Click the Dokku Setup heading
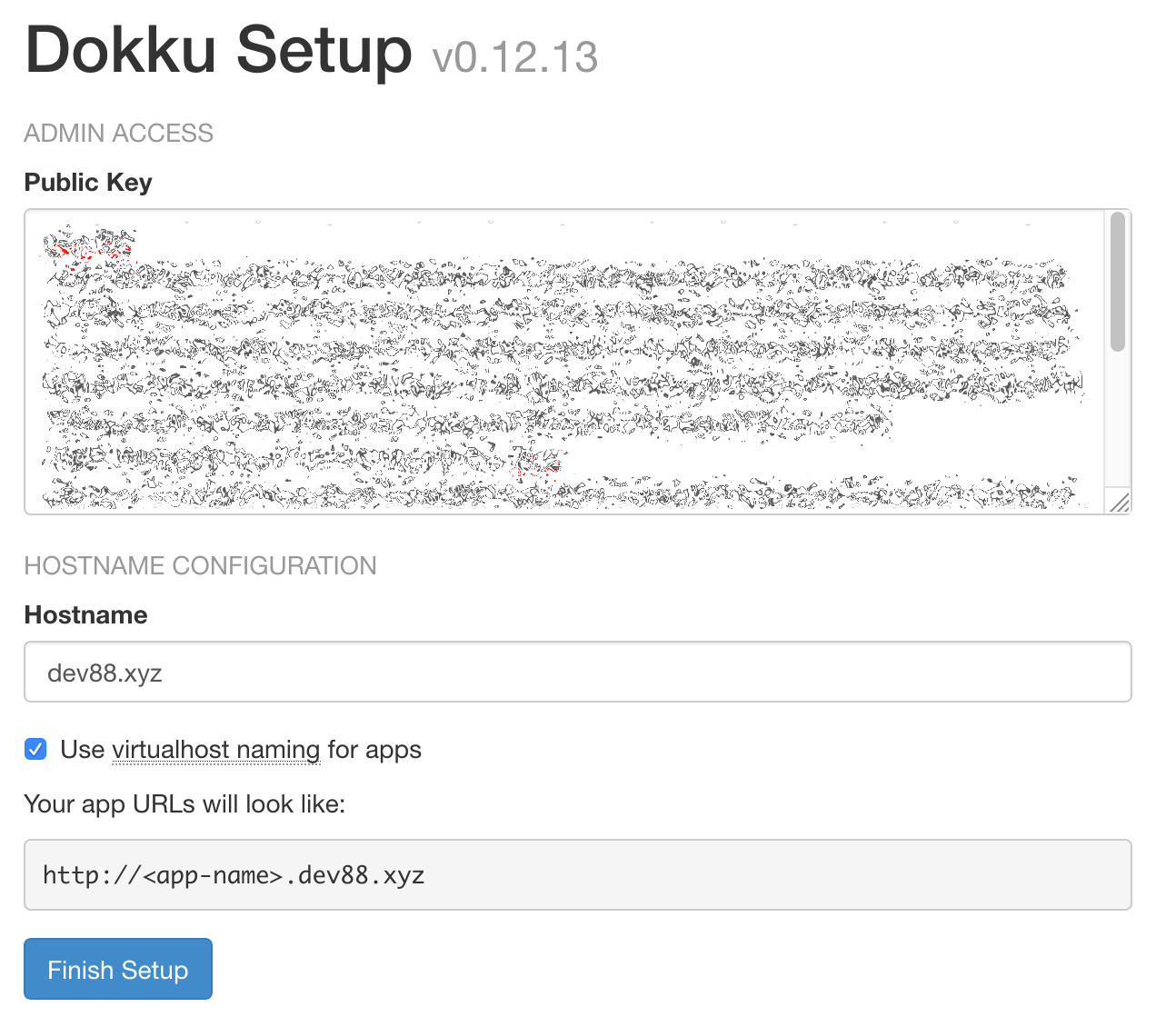Screen dimensions: 1176x1027 (x=218, y=49)
